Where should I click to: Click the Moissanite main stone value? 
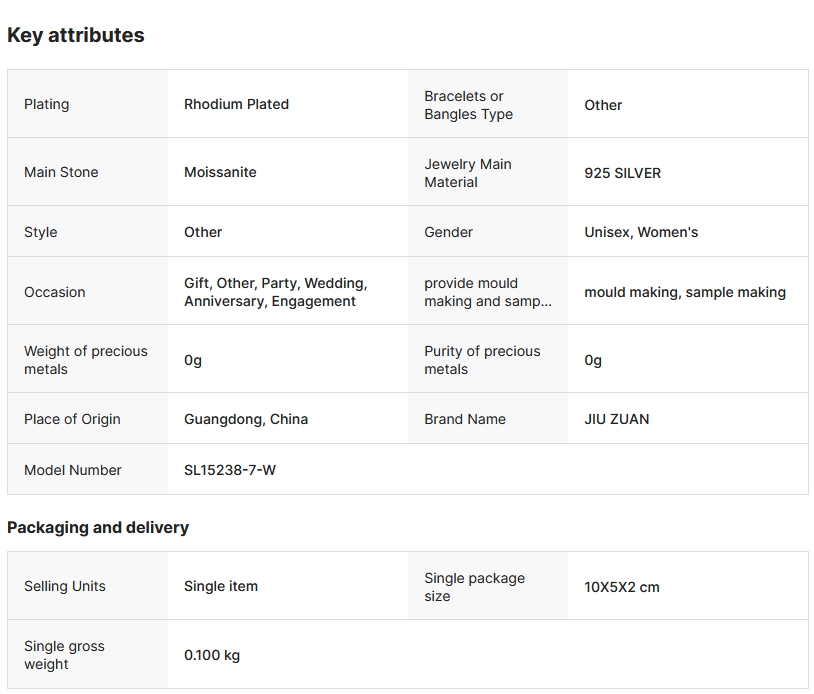point(220,172)
